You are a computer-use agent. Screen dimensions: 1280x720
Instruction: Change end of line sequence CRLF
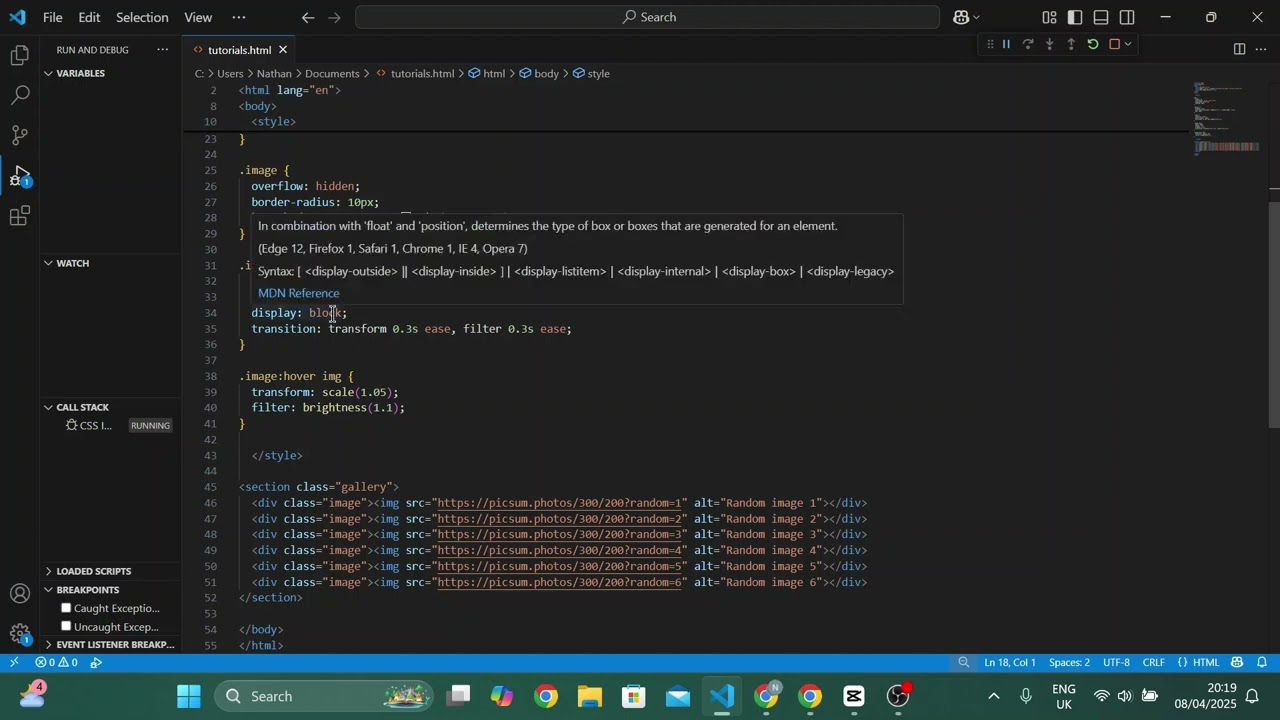[x=1153, y=662]
